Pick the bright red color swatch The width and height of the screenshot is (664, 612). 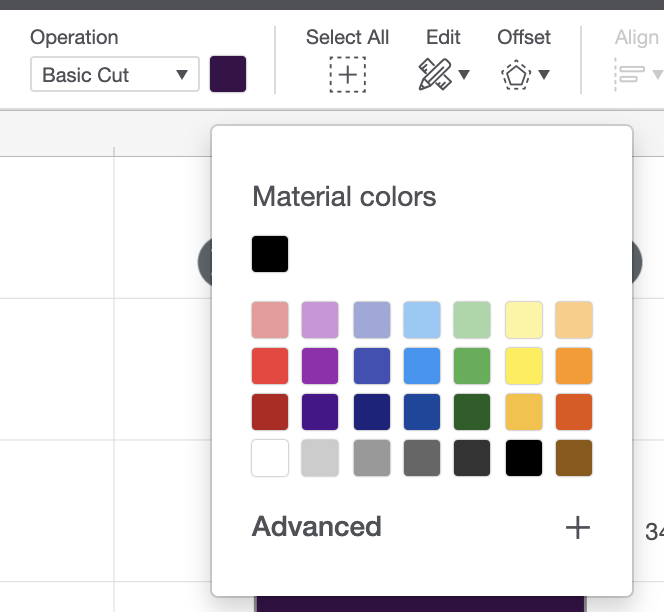[x=270, y=366]
